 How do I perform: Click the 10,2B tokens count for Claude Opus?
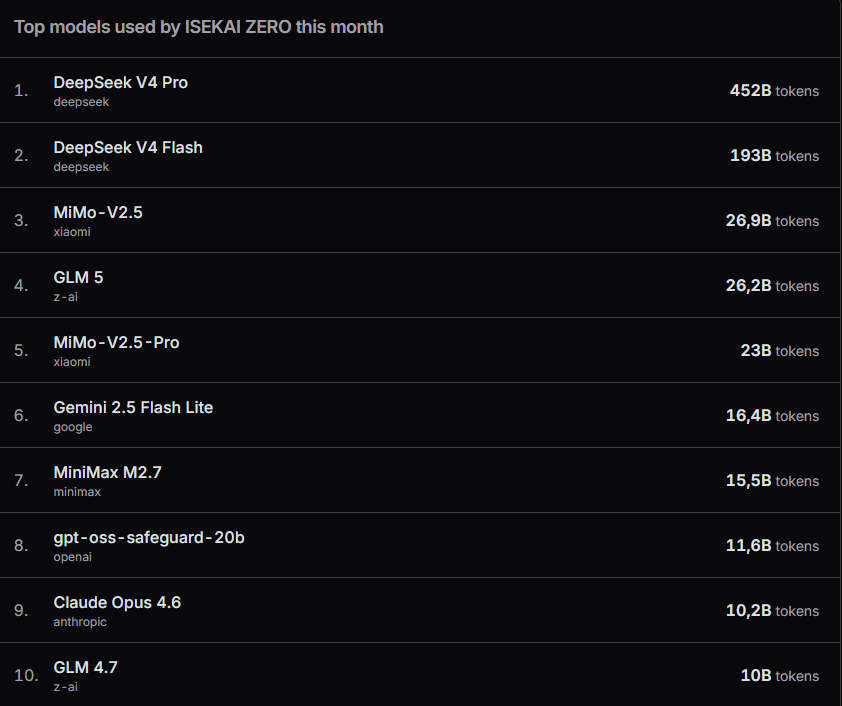[772, 610]
